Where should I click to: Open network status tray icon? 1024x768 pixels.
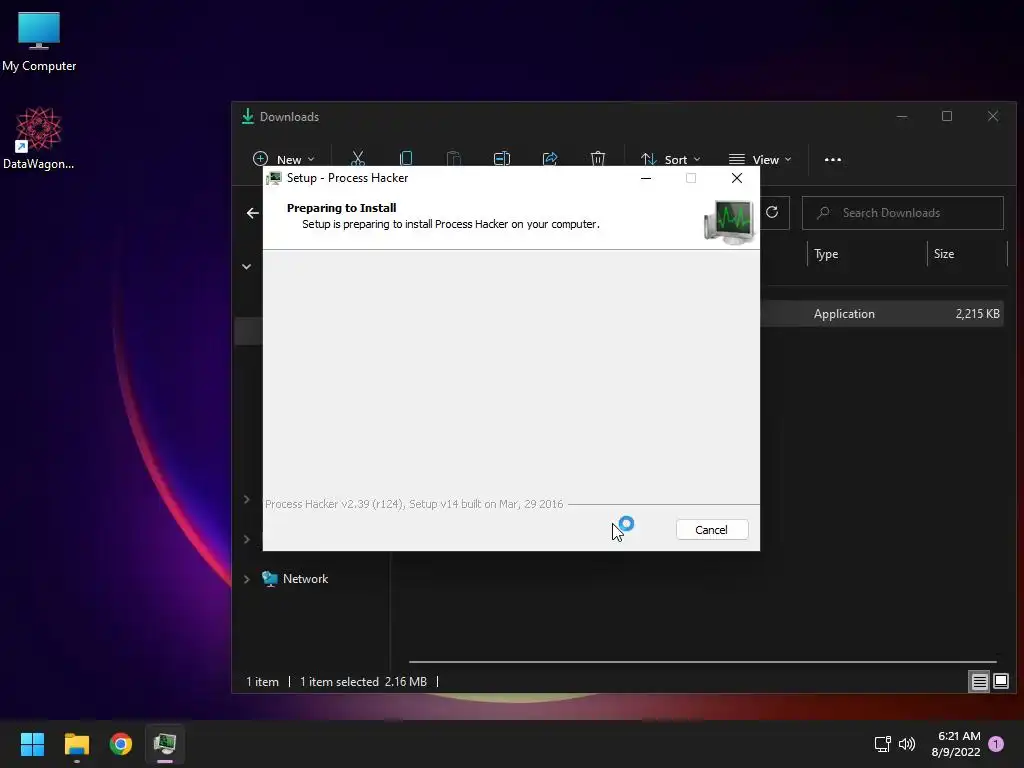point(882,744)
